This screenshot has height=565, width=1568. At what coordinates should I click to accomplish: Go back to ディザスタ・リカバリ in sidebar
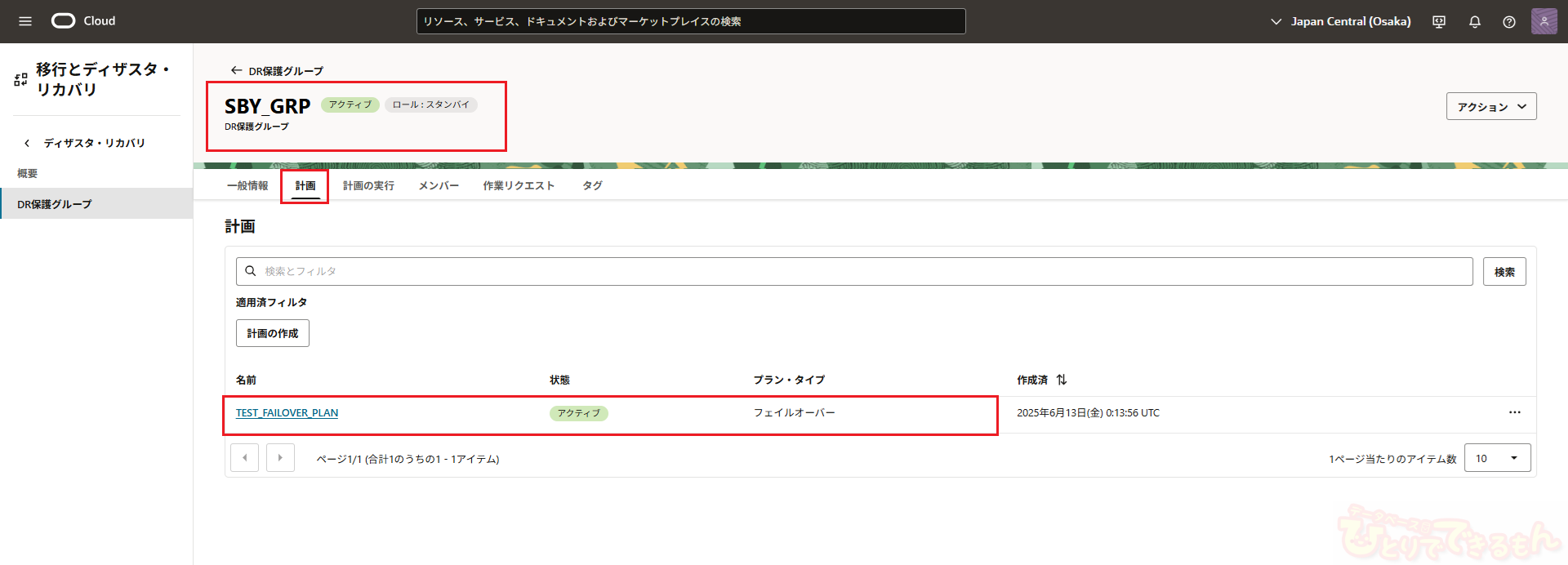coord(93,143)
